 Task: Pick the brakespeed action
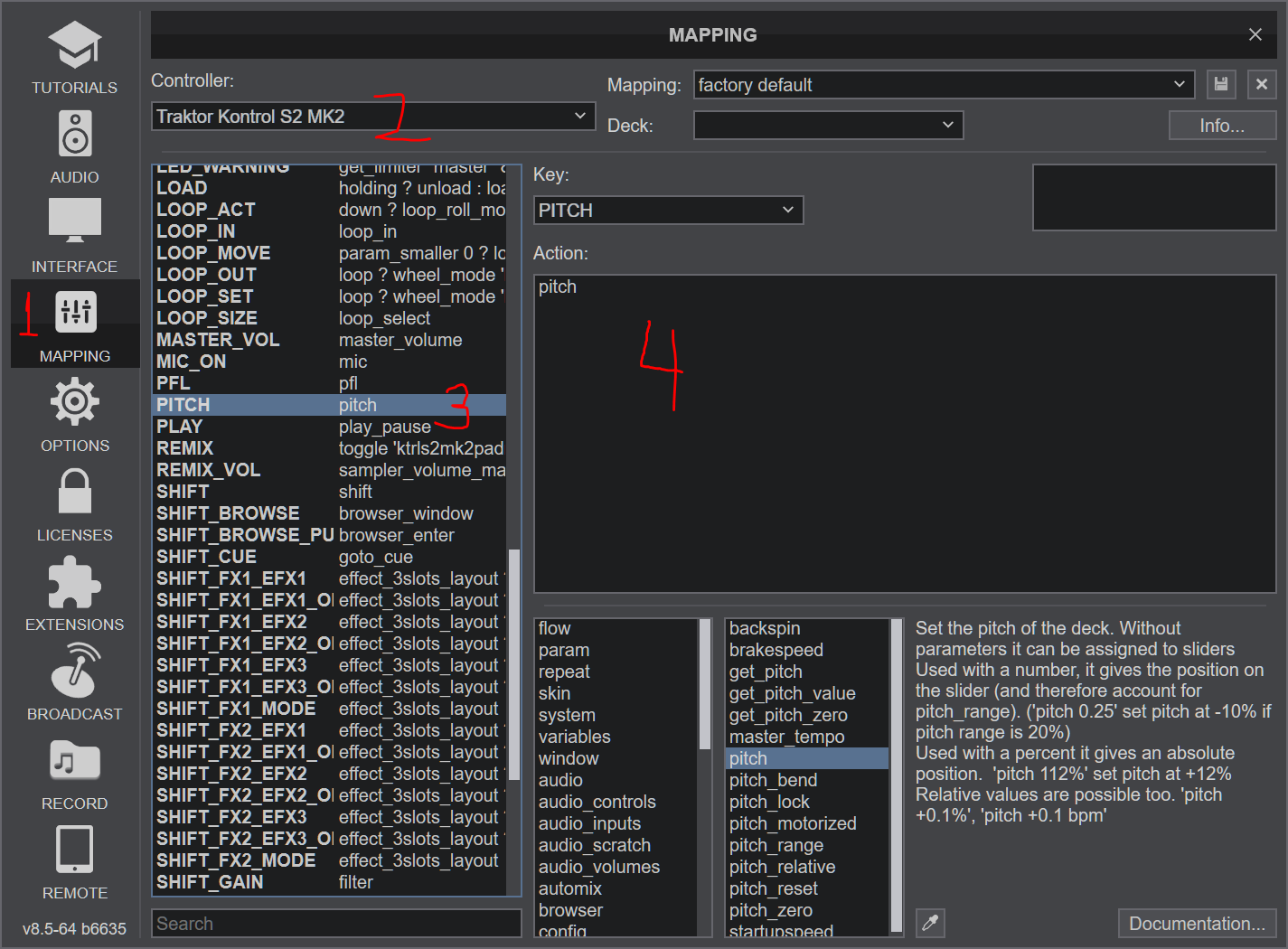(808, 650)
